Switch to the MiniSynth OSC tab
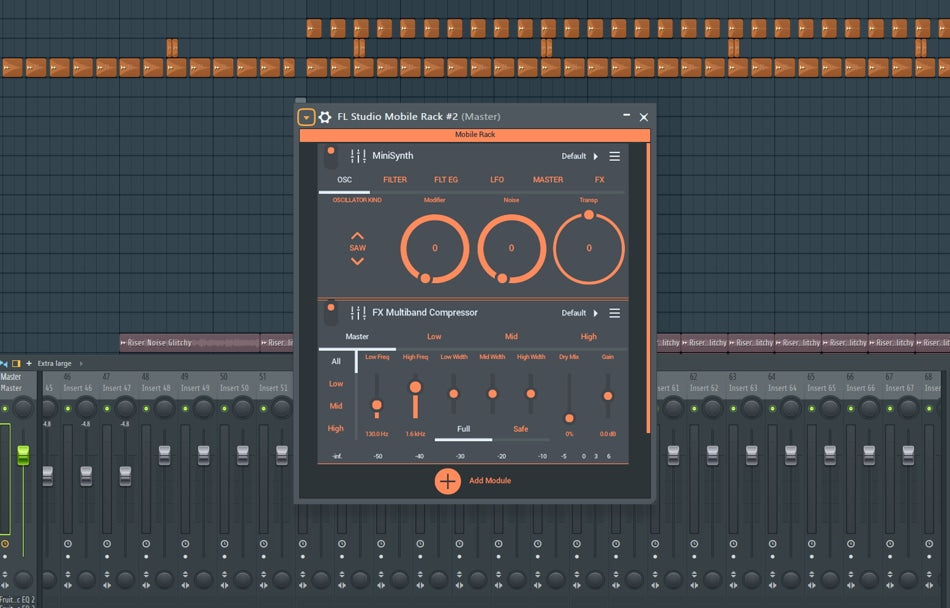 point(344,180)
